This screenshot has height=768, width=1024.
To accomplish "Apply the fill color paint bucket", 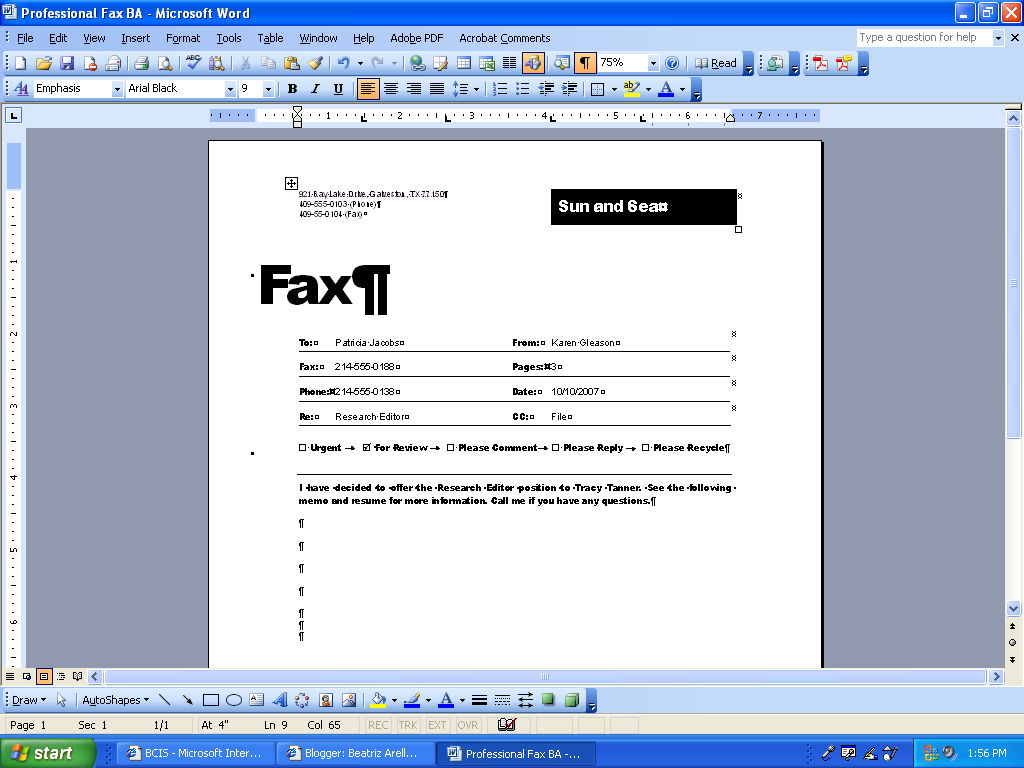I will (378, 700).
